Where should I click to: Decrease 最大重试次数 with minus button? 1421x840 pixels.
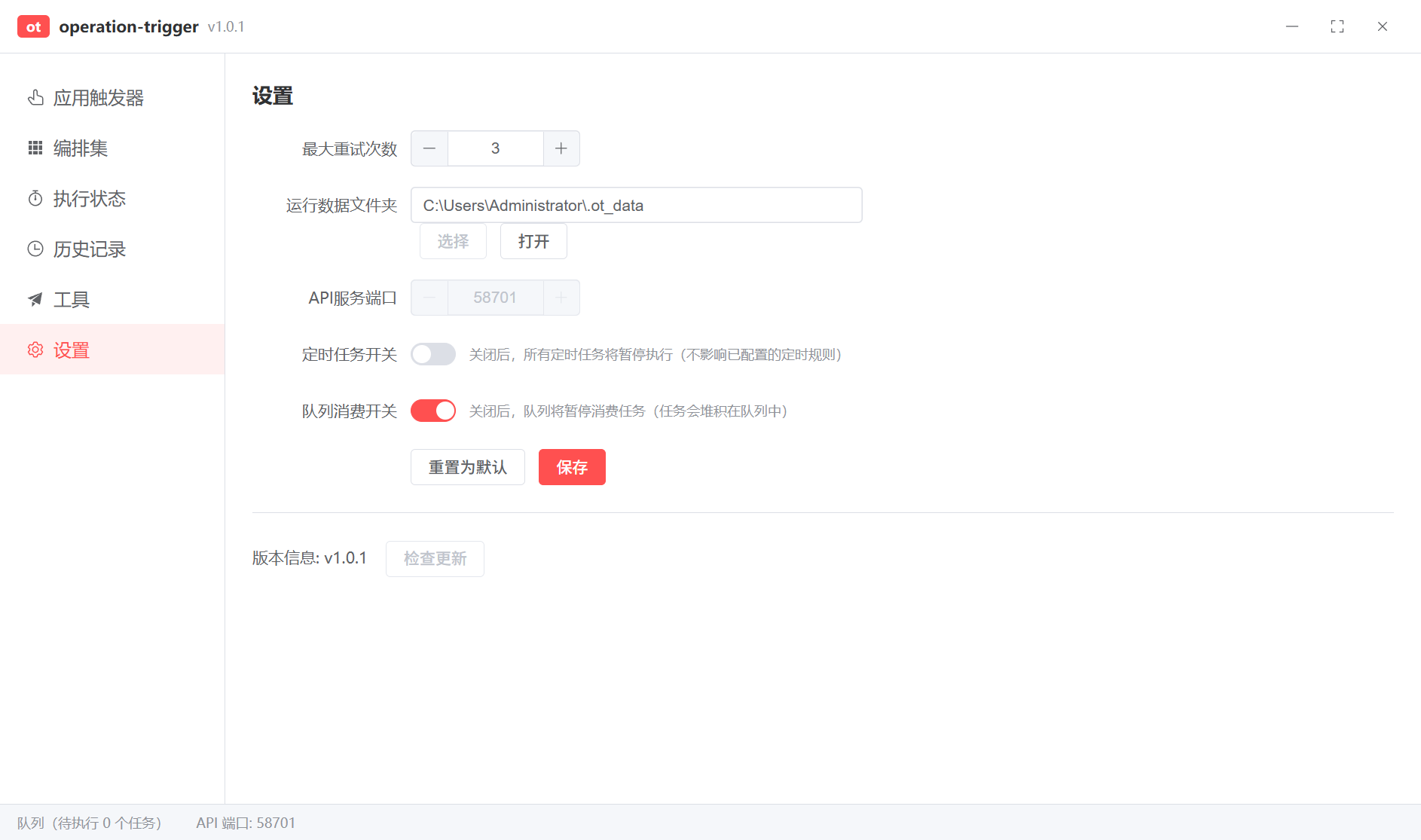coord(429,148)
